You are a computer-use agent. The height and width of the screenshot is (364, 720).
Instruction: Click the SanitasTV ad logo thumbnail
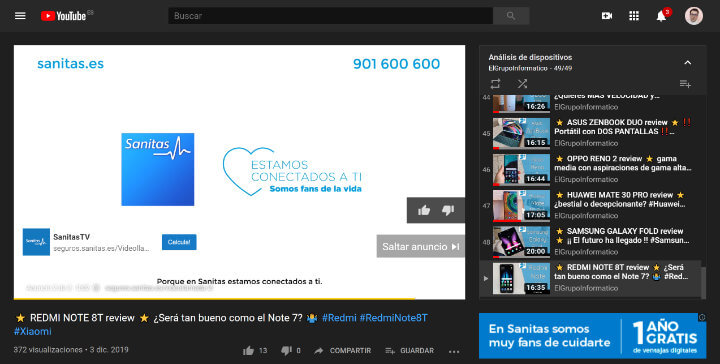(x=36, y=242)
